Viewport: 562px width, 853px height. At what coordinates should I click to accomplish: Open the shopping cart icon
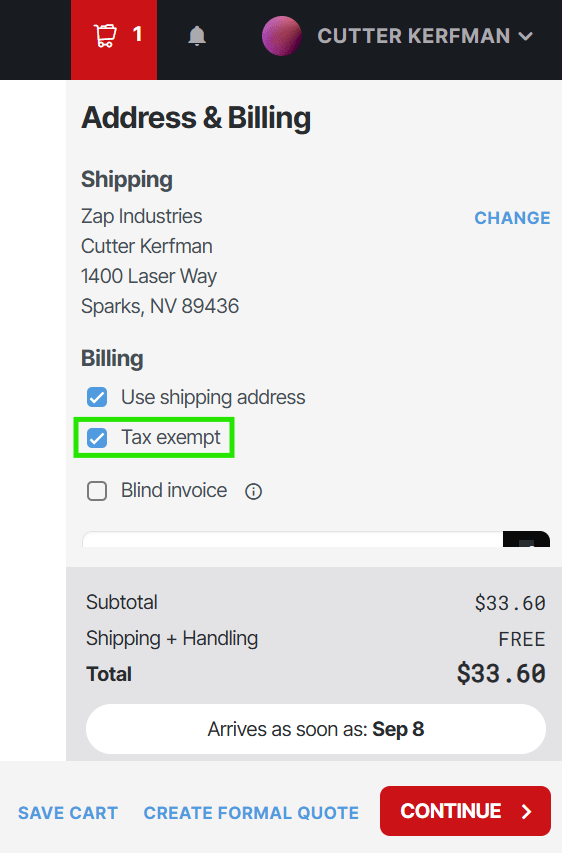[x=105, y=36]
